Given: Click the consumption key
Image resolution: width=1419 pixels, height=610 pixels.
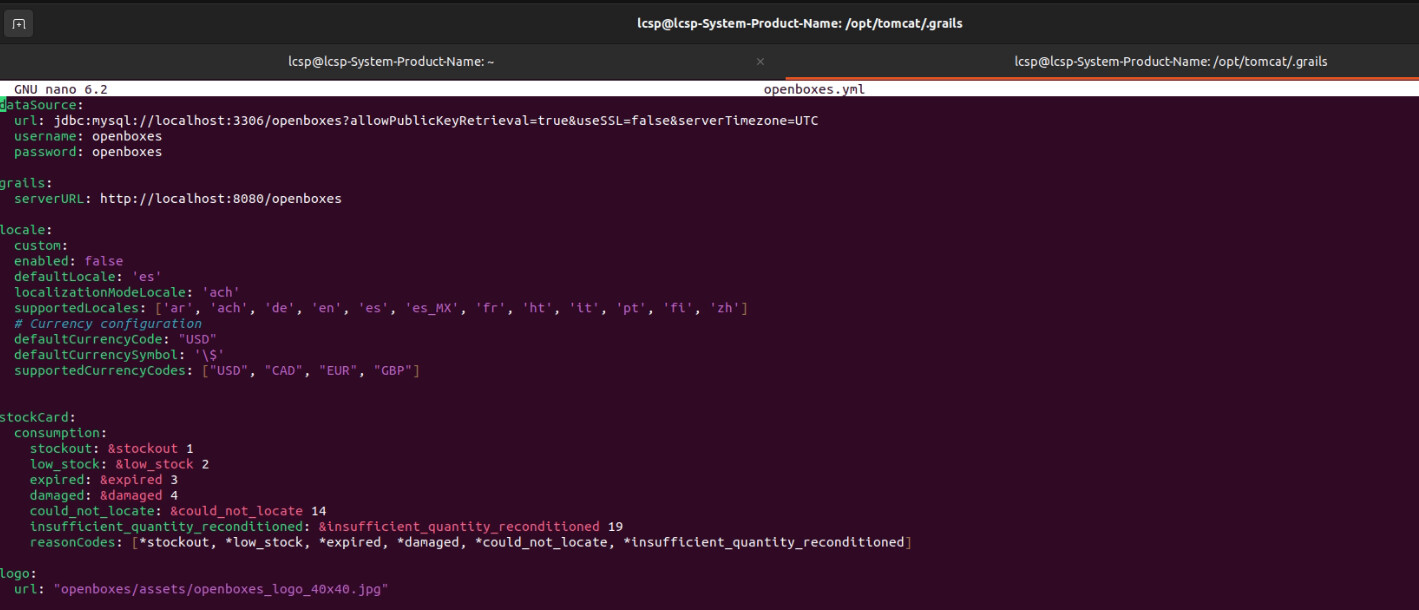Looking at the screenshot, I should (x=61, y=433).
